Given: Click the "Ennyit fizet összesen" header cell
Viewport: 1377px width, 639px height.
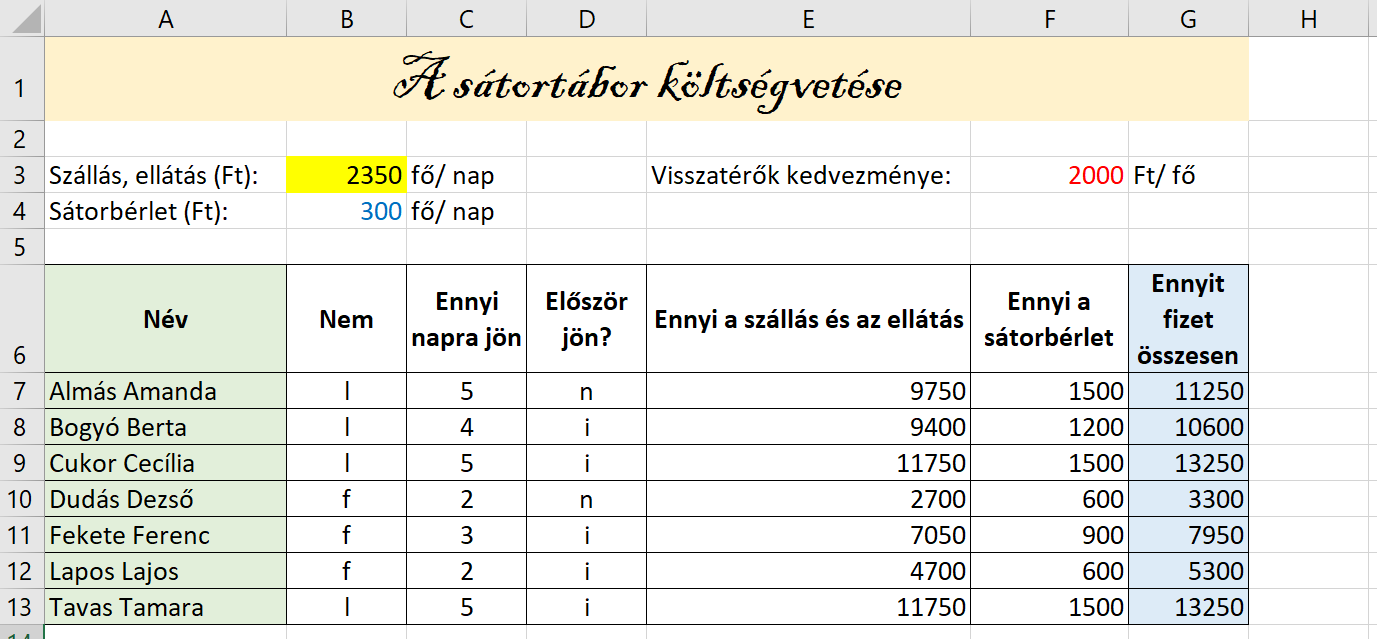Looking at the screenshot, I should pos(1188,319).
